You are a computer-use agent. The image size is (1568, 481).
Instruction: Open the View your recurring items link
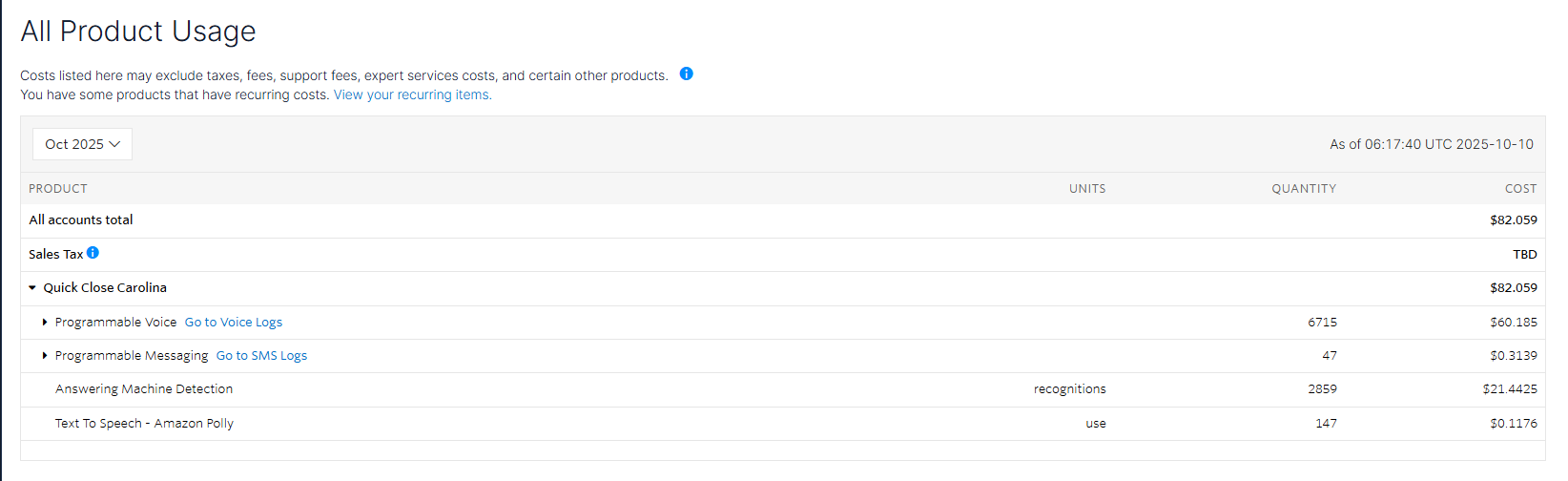(412, 94)
